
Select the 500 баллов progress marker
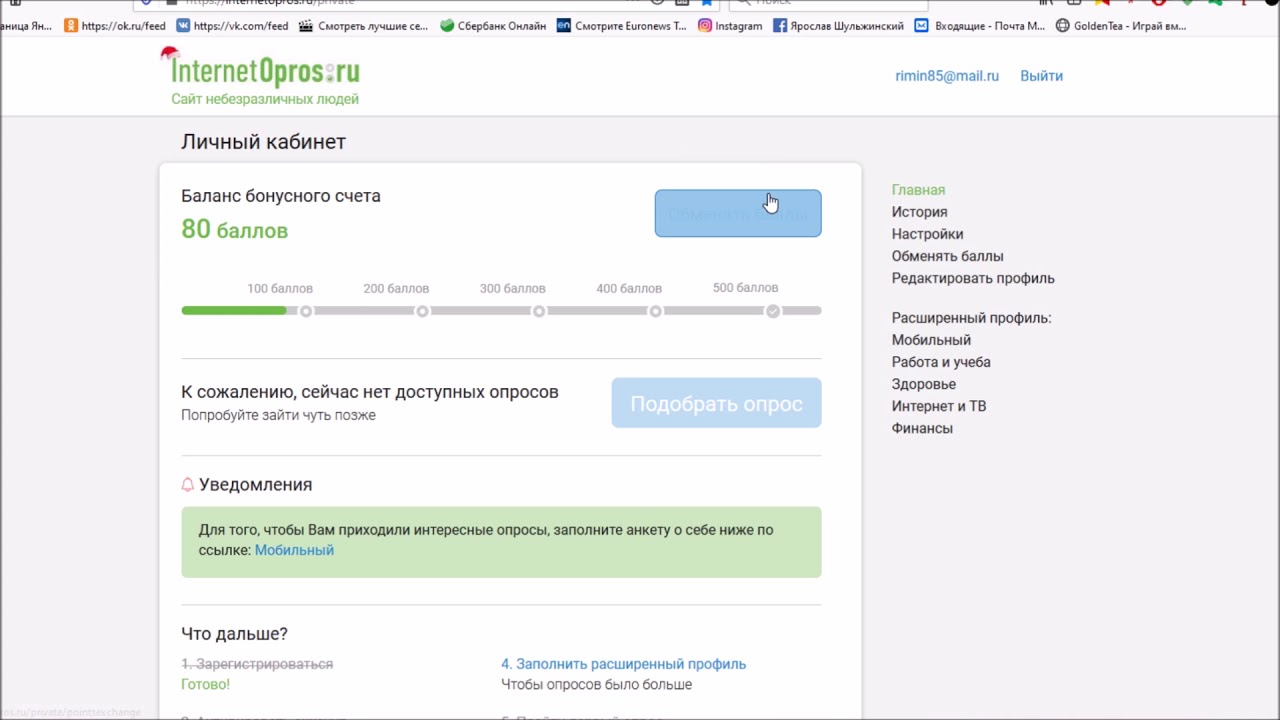pyautogui.click(x=772, y=311)
